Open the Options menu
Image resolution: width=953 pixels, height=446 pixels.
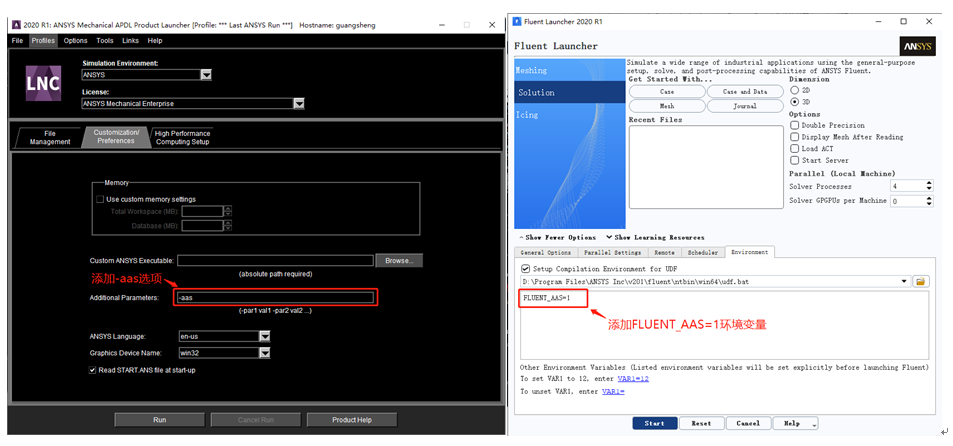(x=75, y=41)
